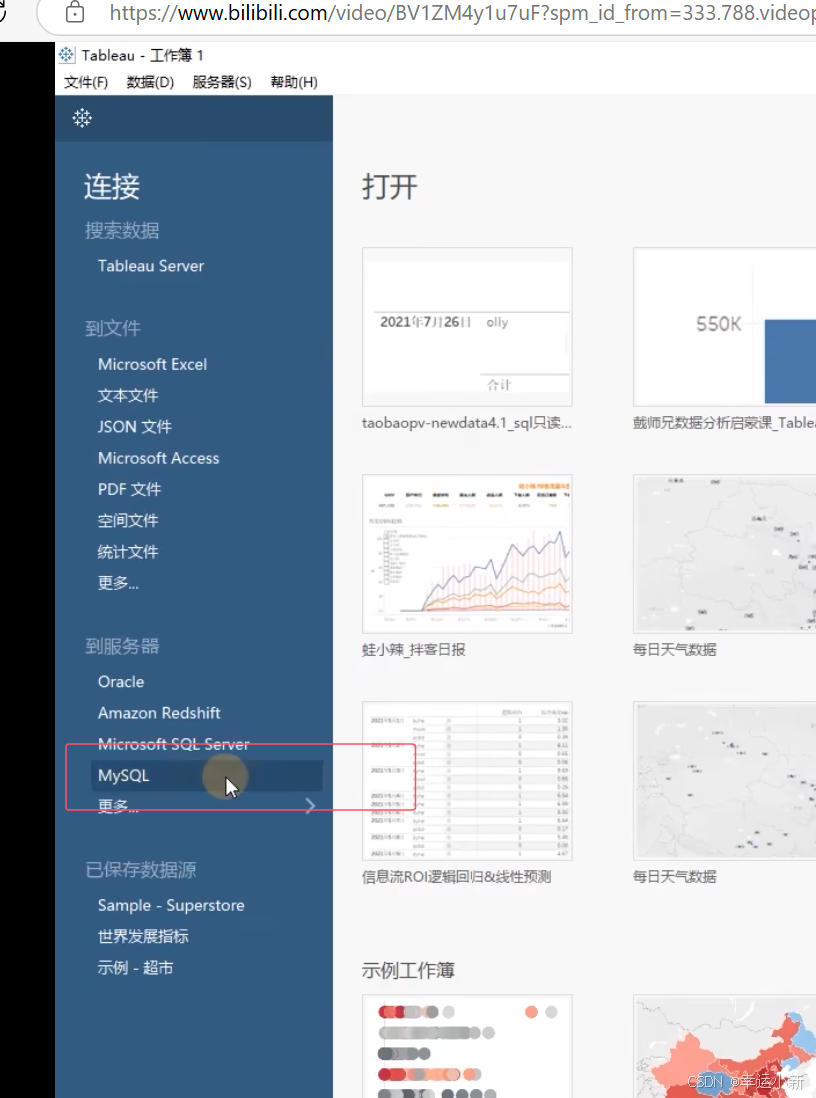Open 世界发展指标 saved data source

pyautogui.click(x=143, y=937)
